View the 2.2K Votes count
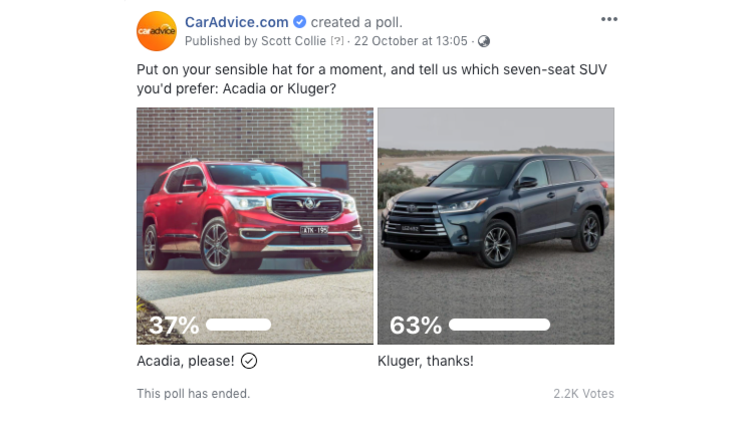The height and width of the screenshot is (422, 750). click(584, 394)
